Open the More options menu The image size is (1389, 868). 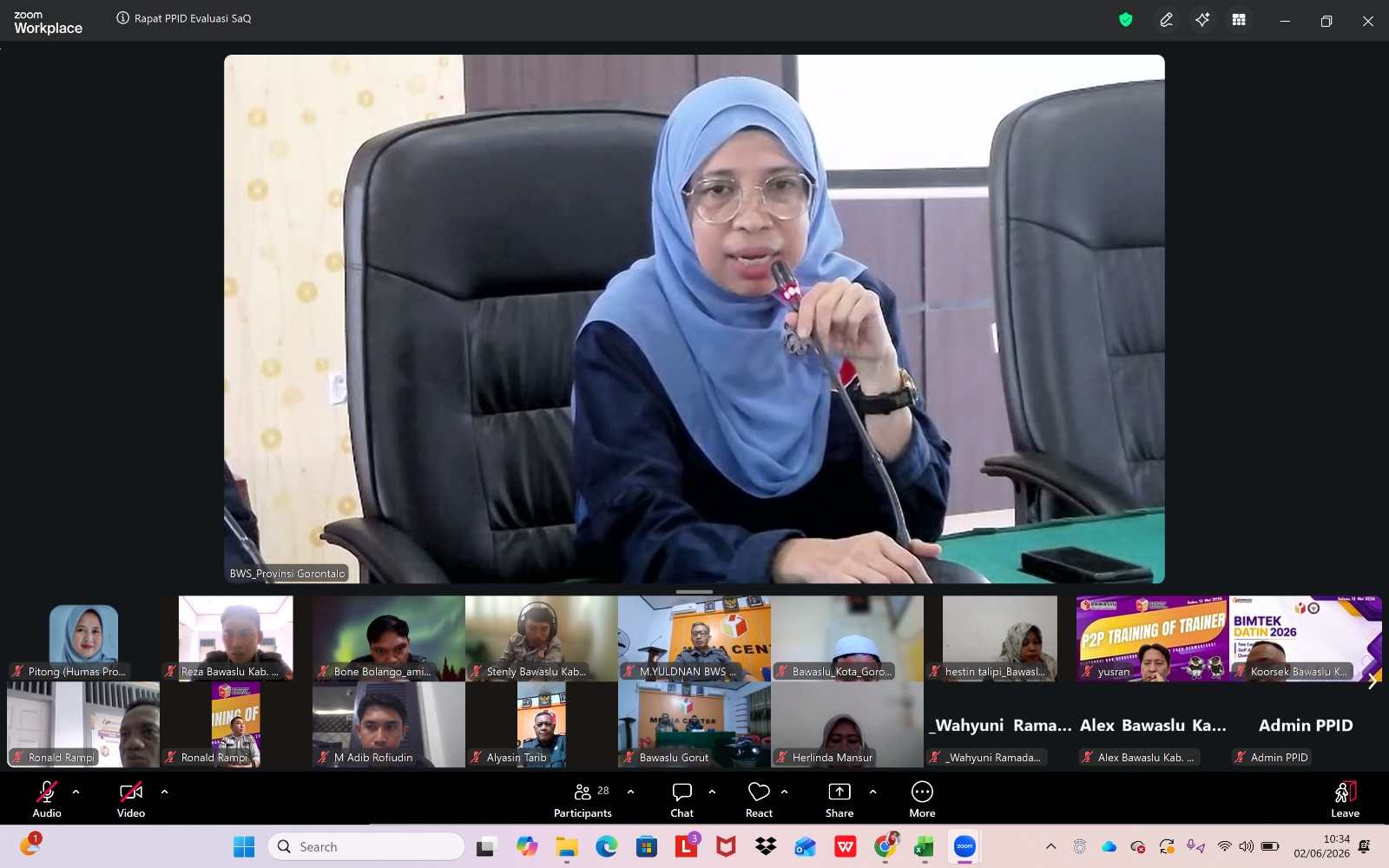tap(922, 799)
